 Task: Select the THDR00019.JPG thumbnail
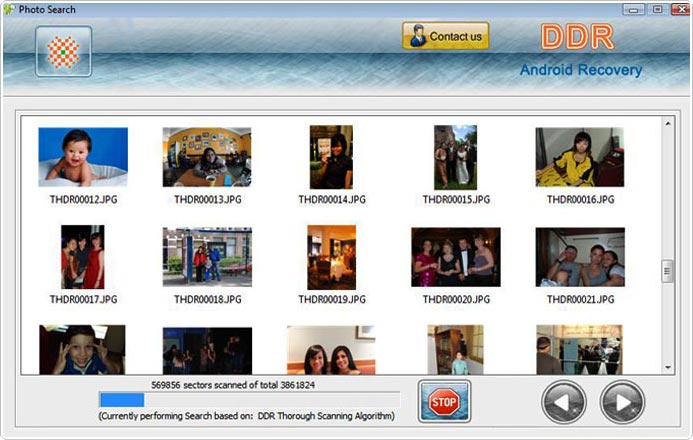tap(331, 257)
